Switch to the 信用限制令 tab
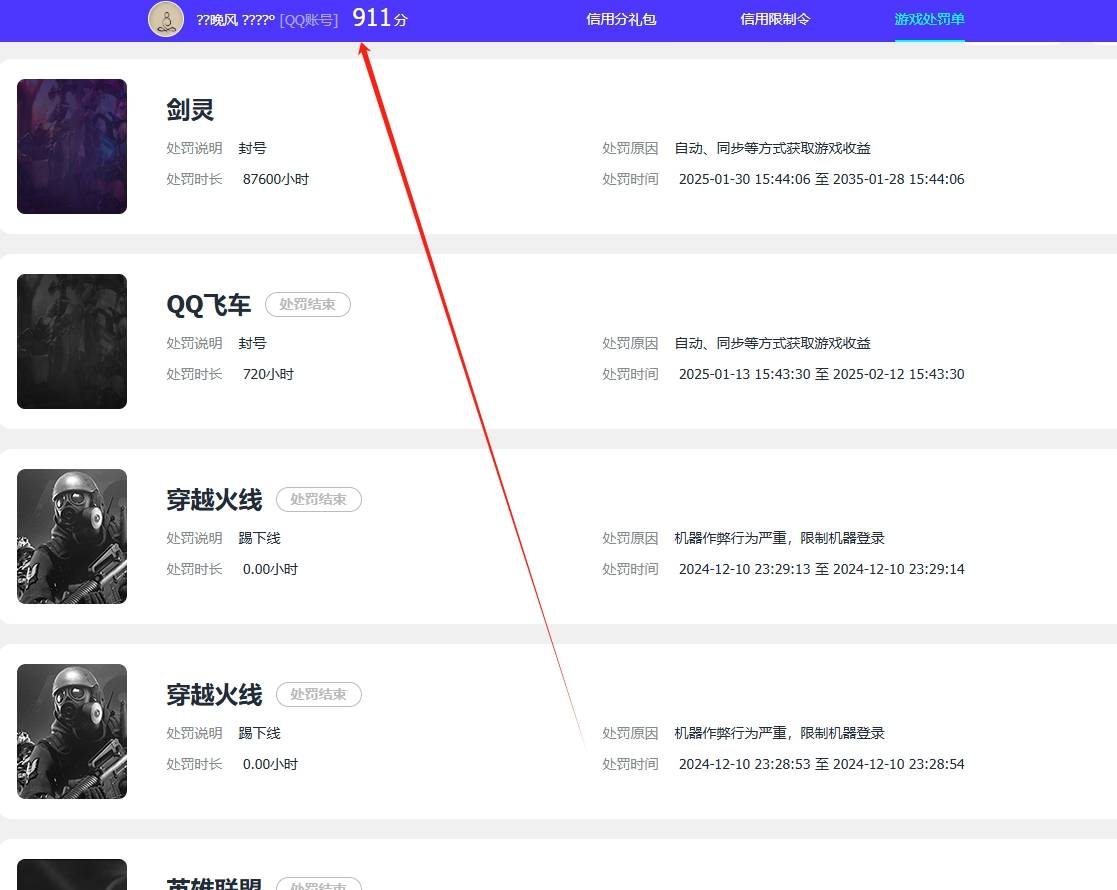 775,19
